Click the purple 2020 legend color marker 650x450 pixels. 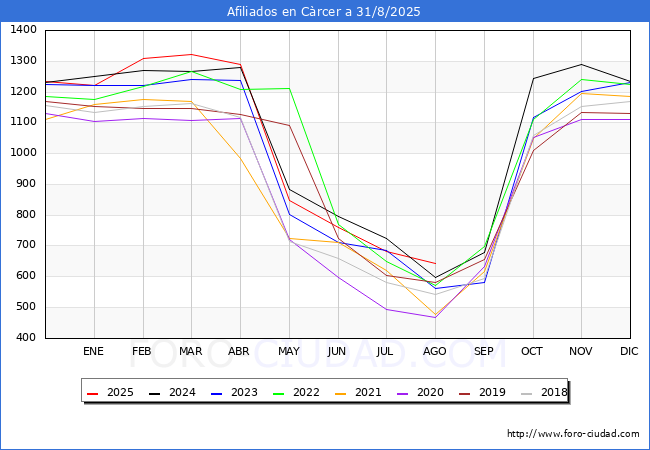tap(403, 393)
